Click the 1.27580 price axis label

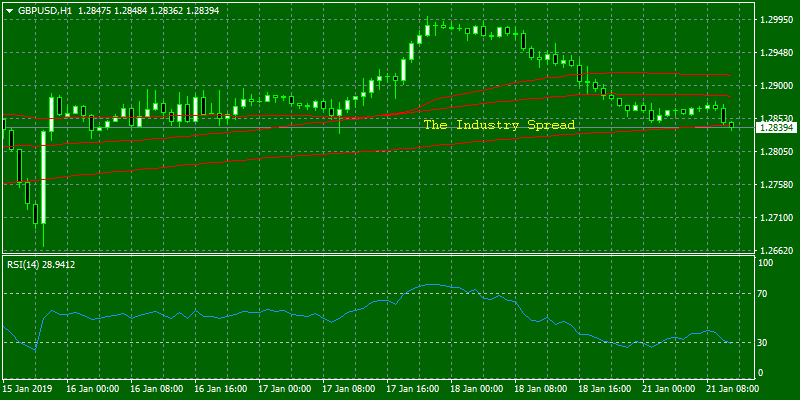[x=775, y=184]
